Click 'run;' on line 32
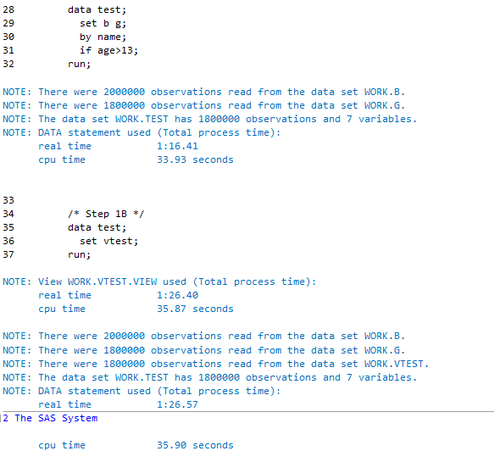This screenshot has height=452, width=494. coord(79,64)
